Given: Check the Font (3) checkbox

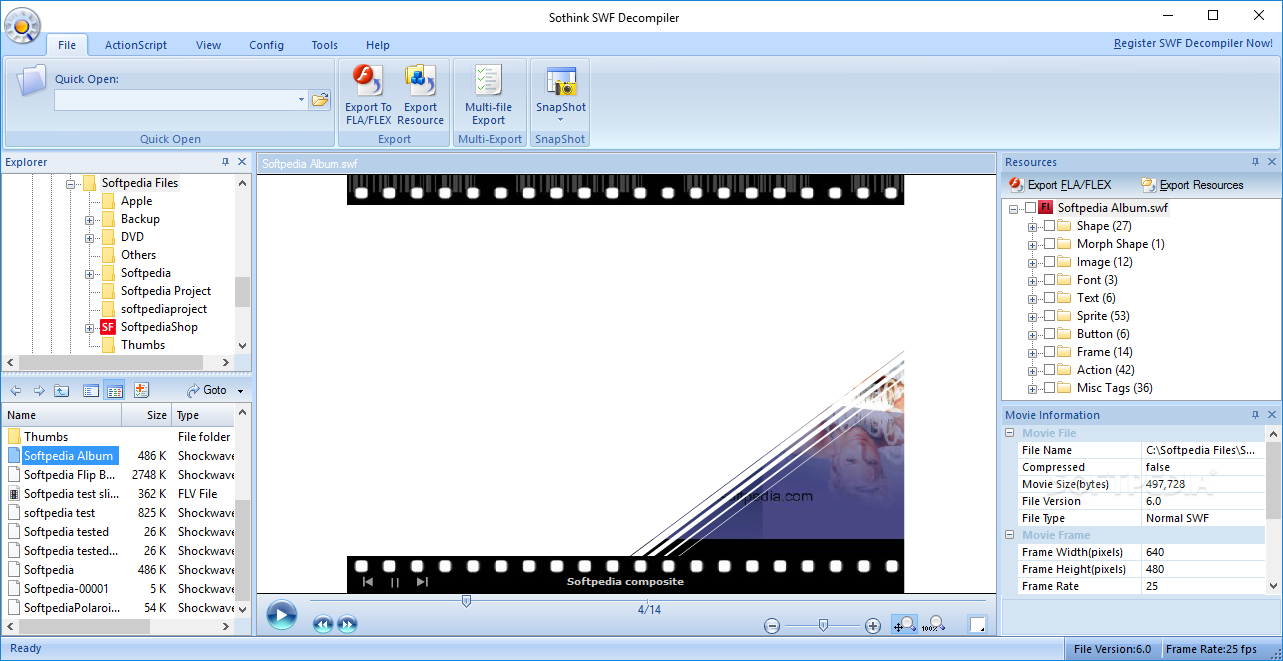Looking at the screenshot, I should pos(1049,280).
